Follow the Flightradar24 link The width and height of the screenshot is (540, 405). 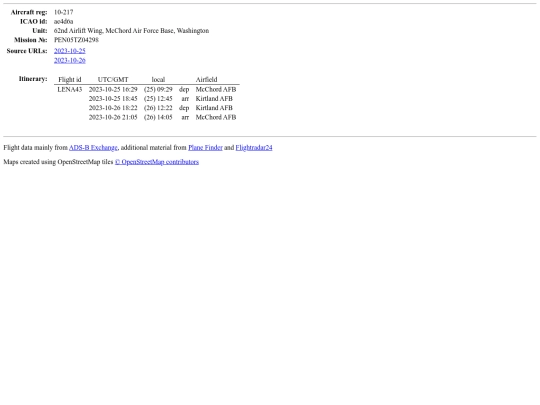(254, 148)
